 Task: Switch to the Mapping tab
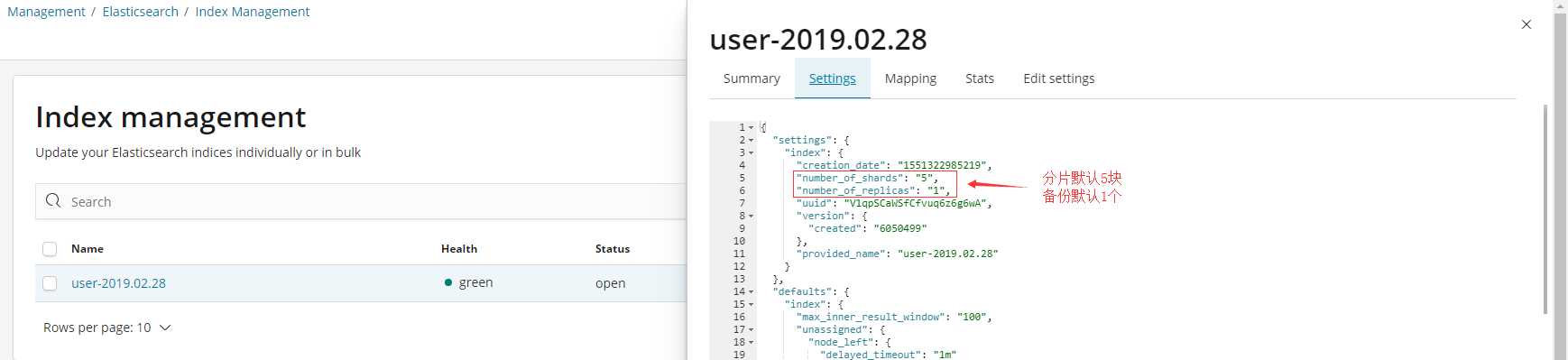[910, 78]
